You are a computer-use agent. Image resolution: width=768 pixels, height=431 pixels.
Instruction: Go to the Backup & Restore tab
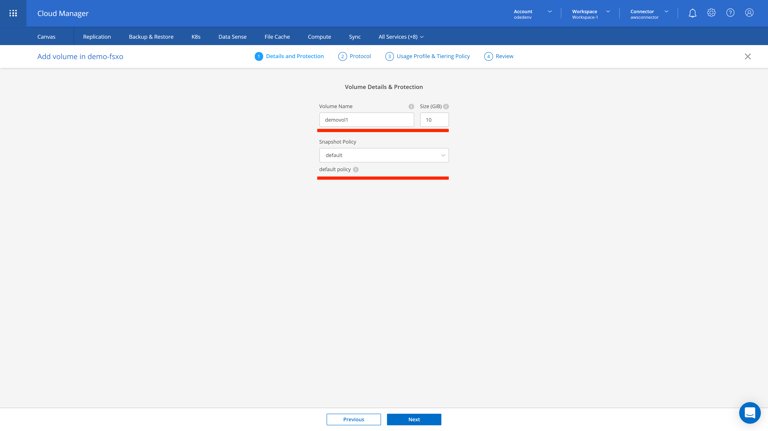click(151, 37)
